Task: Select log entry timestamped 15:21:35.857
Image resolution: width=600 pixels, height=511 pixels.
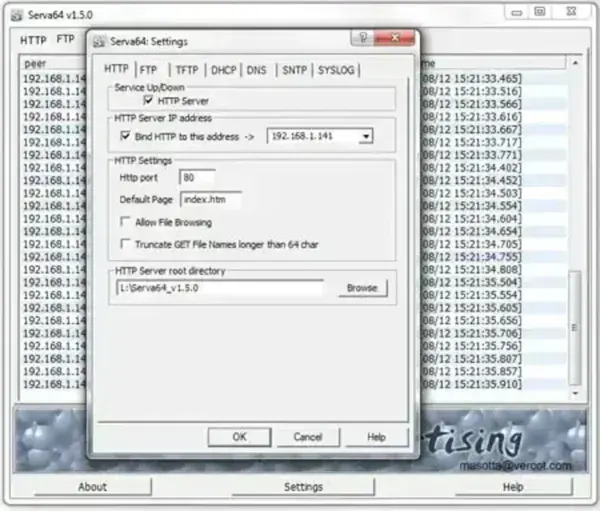Action: [472, 371]
